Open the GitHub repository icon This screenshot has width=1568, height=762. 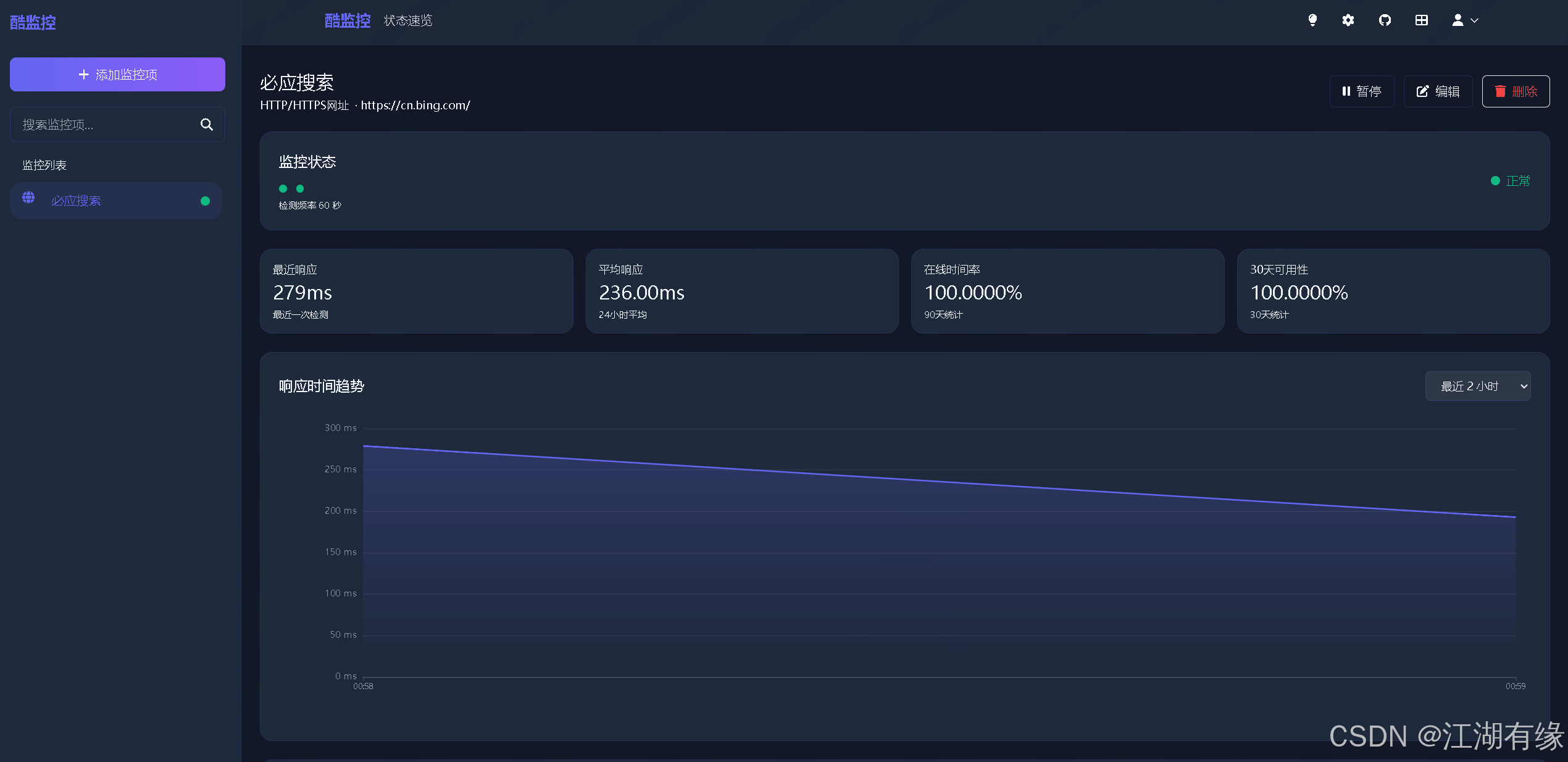(1385, 20)
